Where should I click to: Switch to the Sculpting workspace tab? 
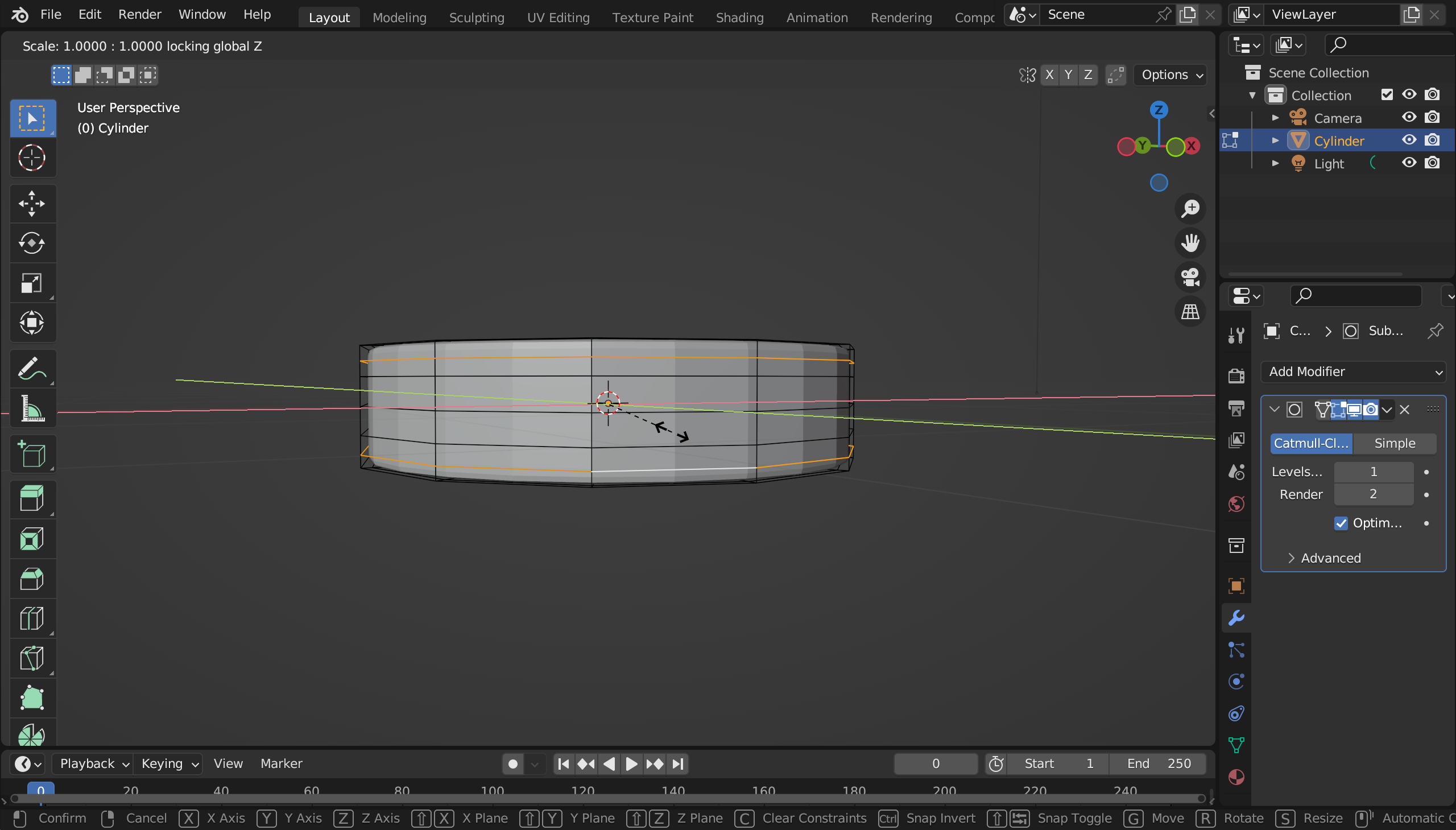pyautogui.click(x=477, y=18)
